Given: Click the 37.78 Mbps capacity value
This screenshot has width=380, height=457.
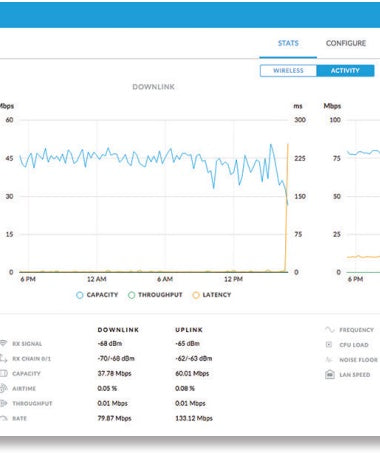Looking at the screenshot, I should coord(114,373).
